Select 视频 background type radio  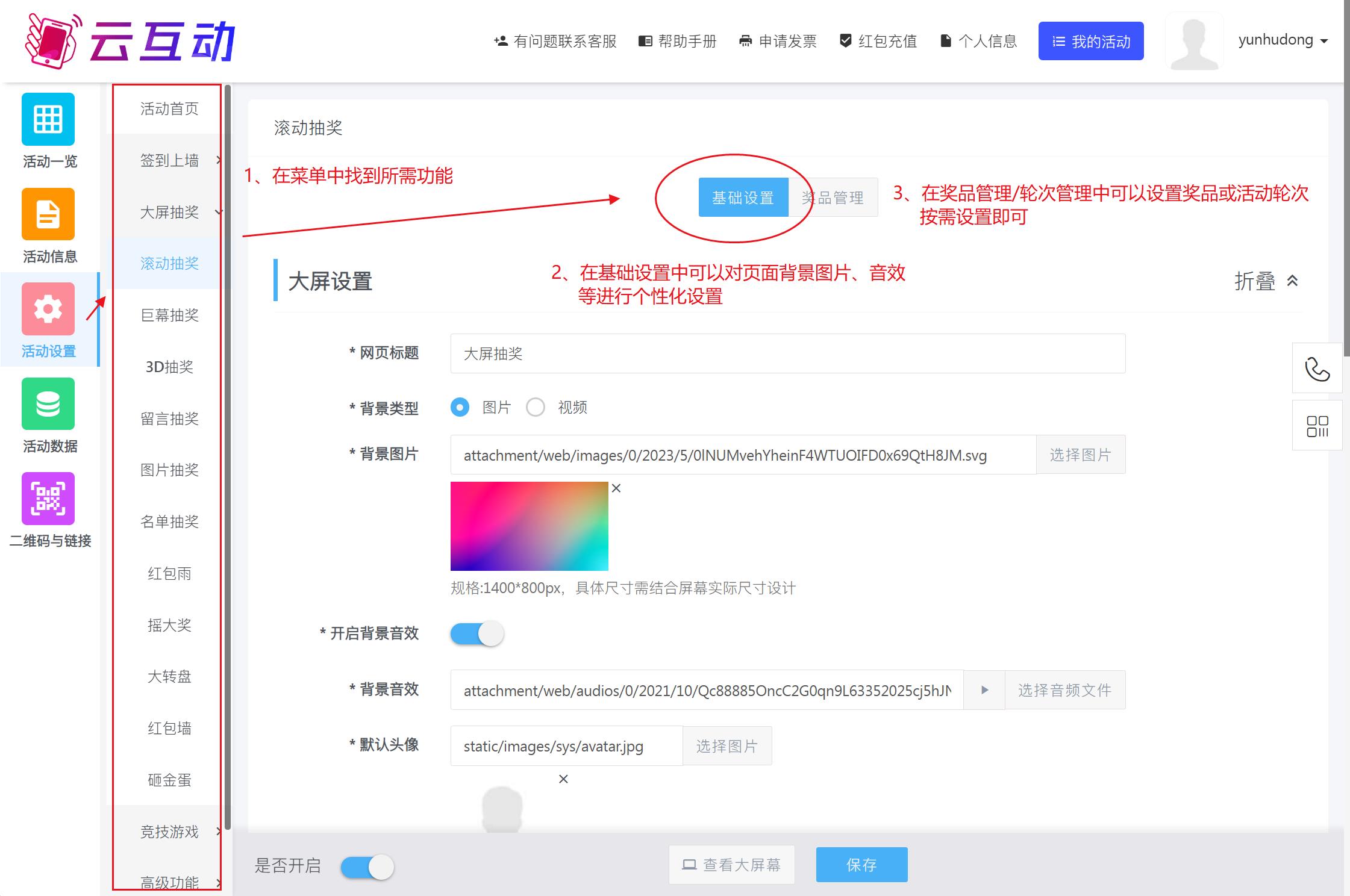(536, 408)
